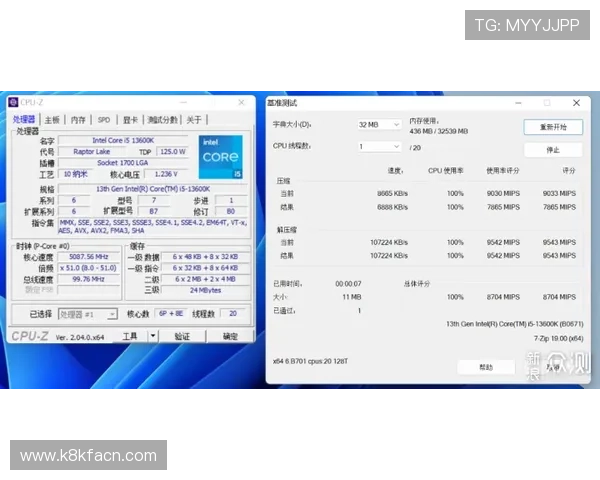Click the L3 cache 24 MBytes value
The width and height of the screenshot is (600, 480).
point(206,291)
